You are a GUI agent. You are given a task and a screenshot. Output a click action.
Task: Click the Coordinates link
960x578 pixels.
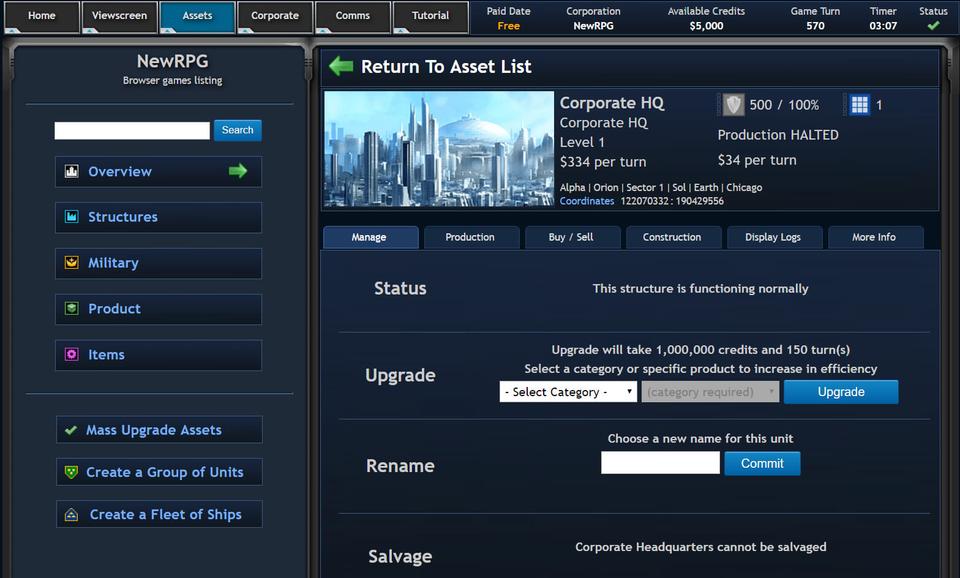tap(587, 201)
